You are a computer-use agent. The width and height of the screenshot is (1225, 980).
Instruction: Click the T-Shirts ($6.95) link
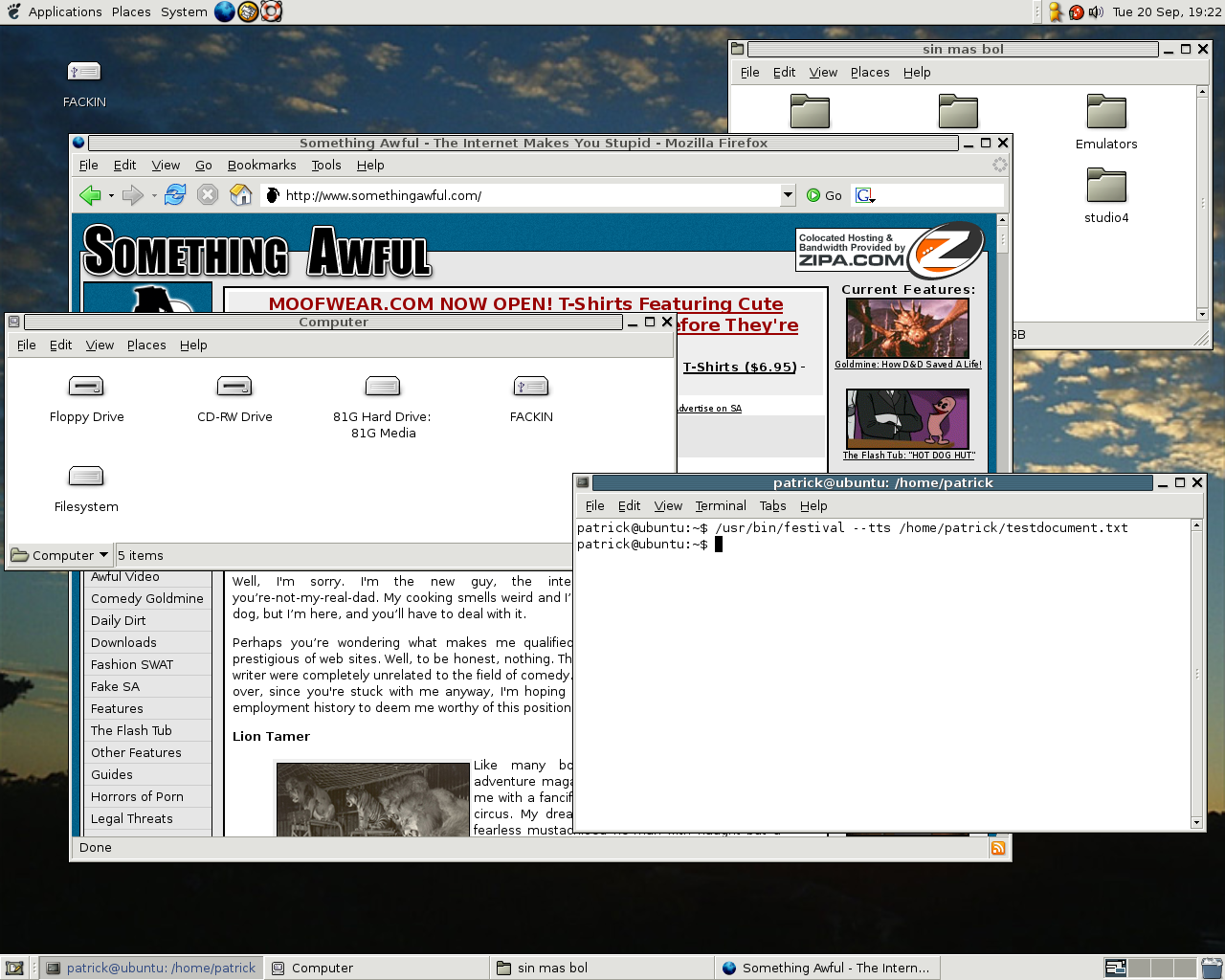coord(739,367)
